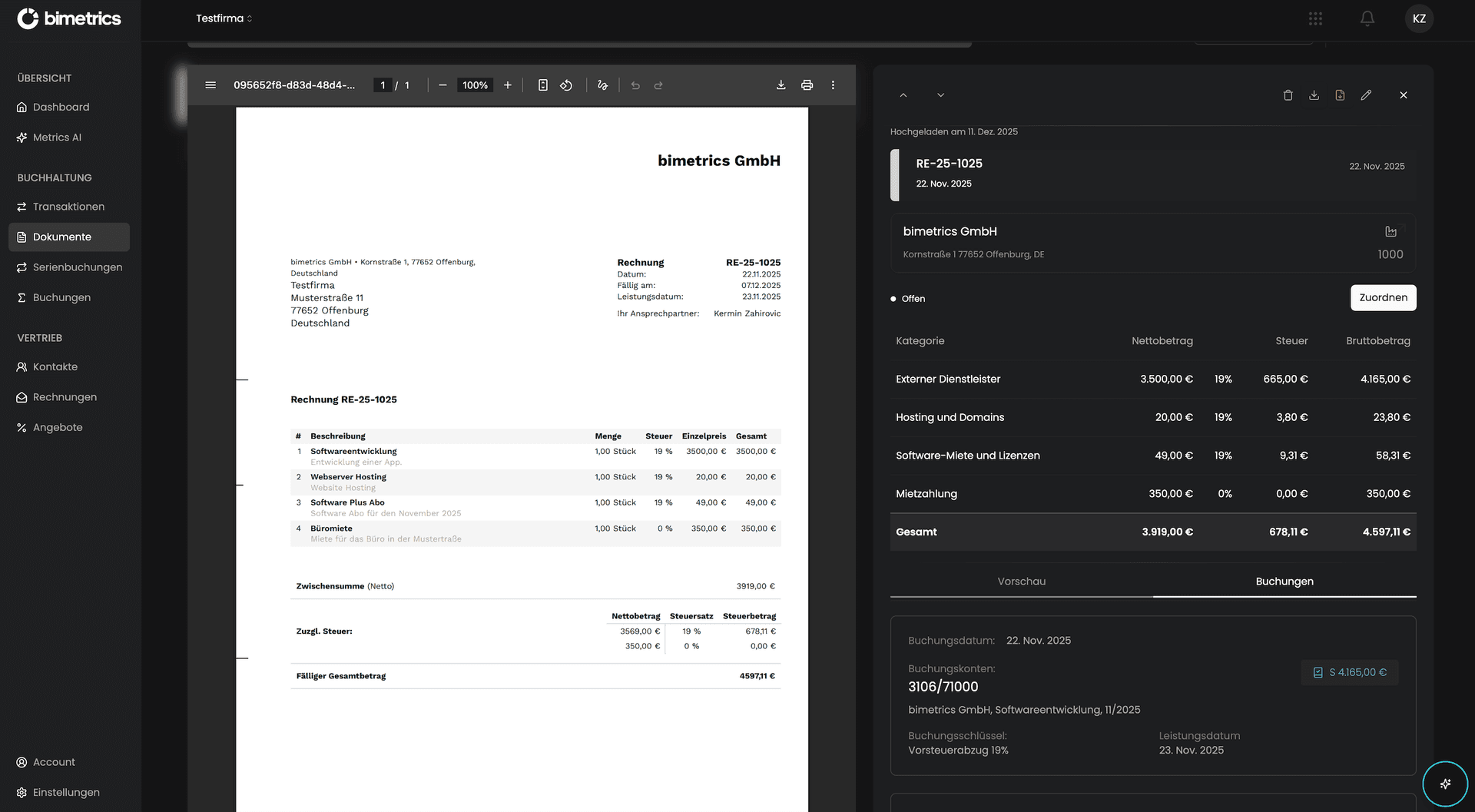Screen dimensions: 1475x812
Task: Open the Einstellungen link
Action: 66,792
